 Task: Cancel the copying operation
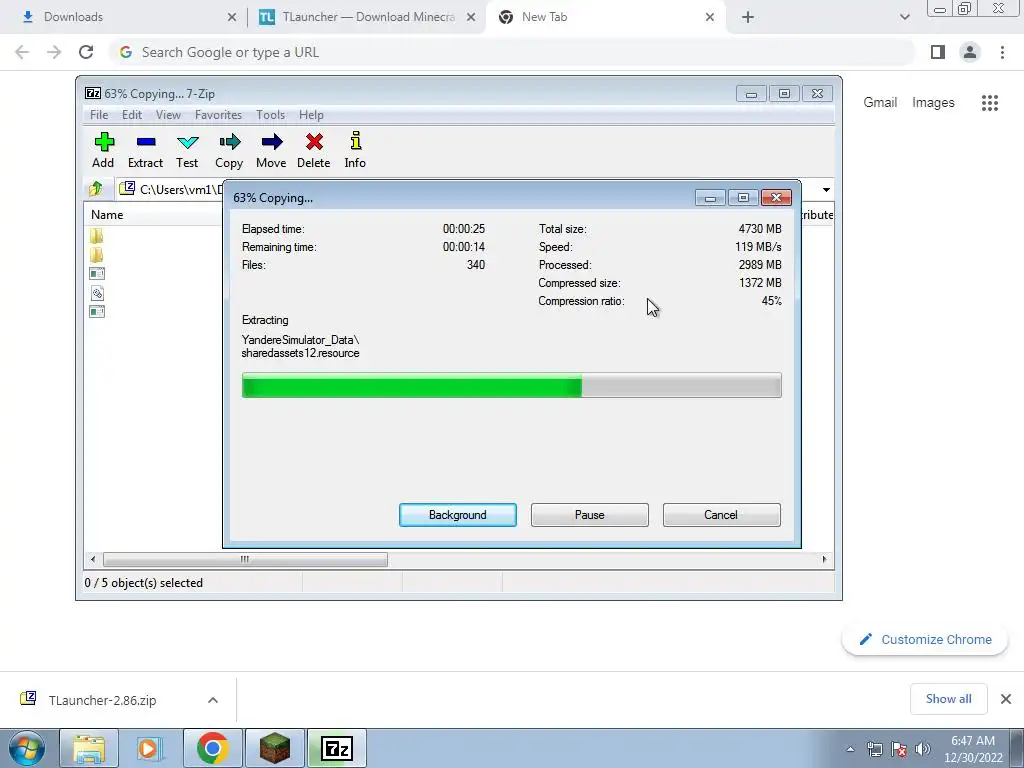point(721,515)
